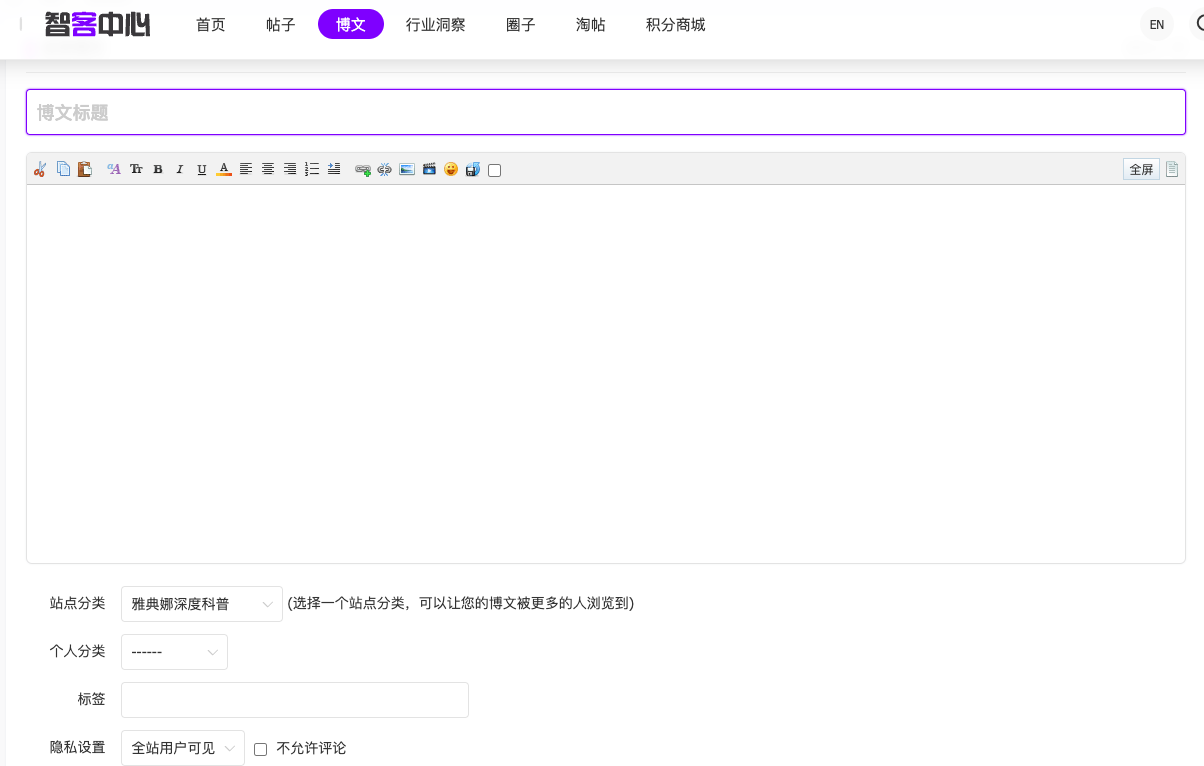Image resolution: width=1204 pixels, height=766 pixels.
Task: Open the emoji smiley picker
Action: click(451, 169)
